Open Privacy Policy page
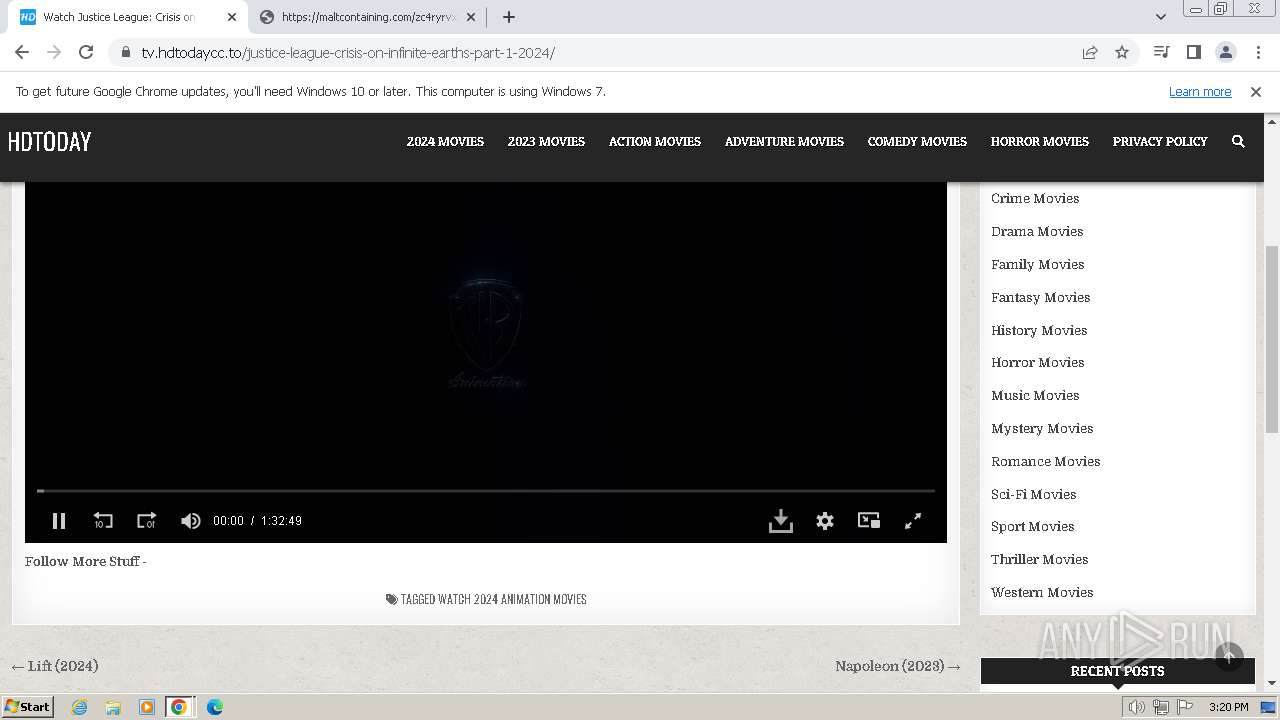 click(1160, 141)
